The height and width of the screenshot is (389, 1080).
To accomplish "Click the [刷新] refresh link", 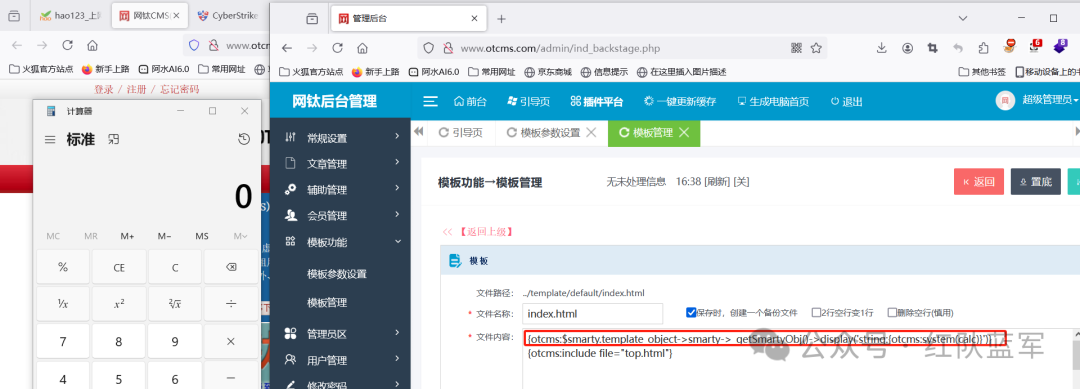I will coord(716,182).
